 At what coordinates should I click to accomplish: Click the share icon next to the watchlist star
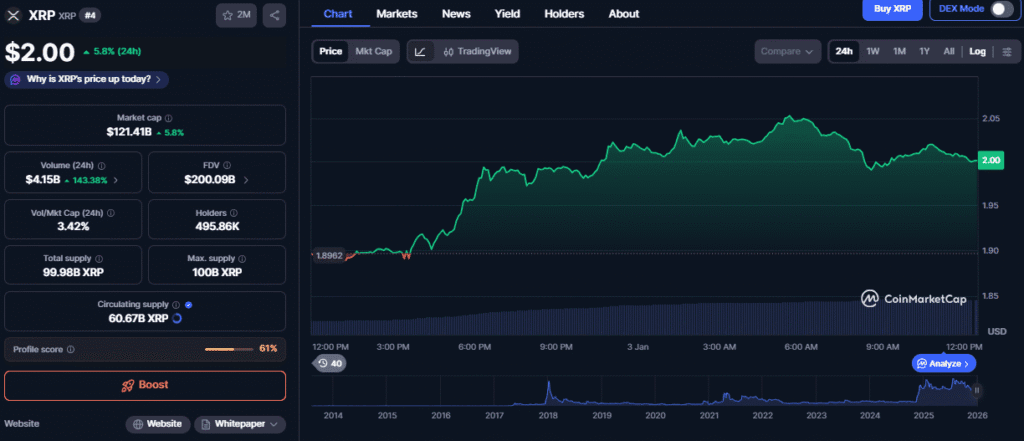274,15
